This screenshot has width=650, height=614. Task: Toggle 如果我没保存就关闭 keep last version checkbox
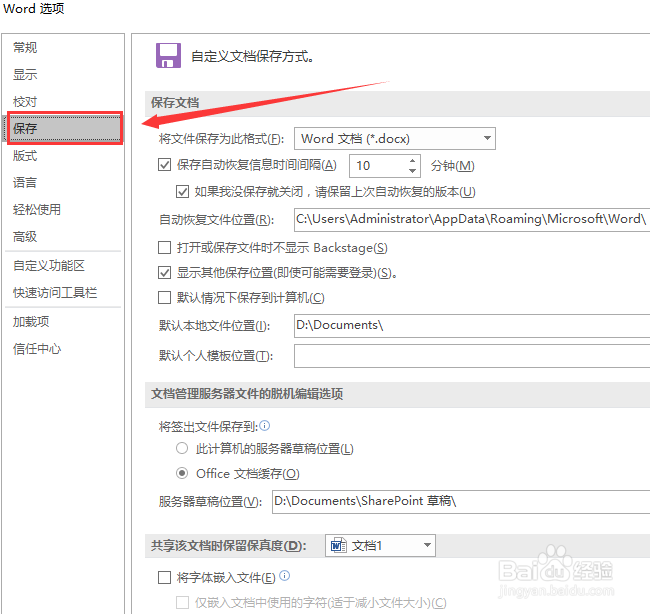click(x=182, y=192)
